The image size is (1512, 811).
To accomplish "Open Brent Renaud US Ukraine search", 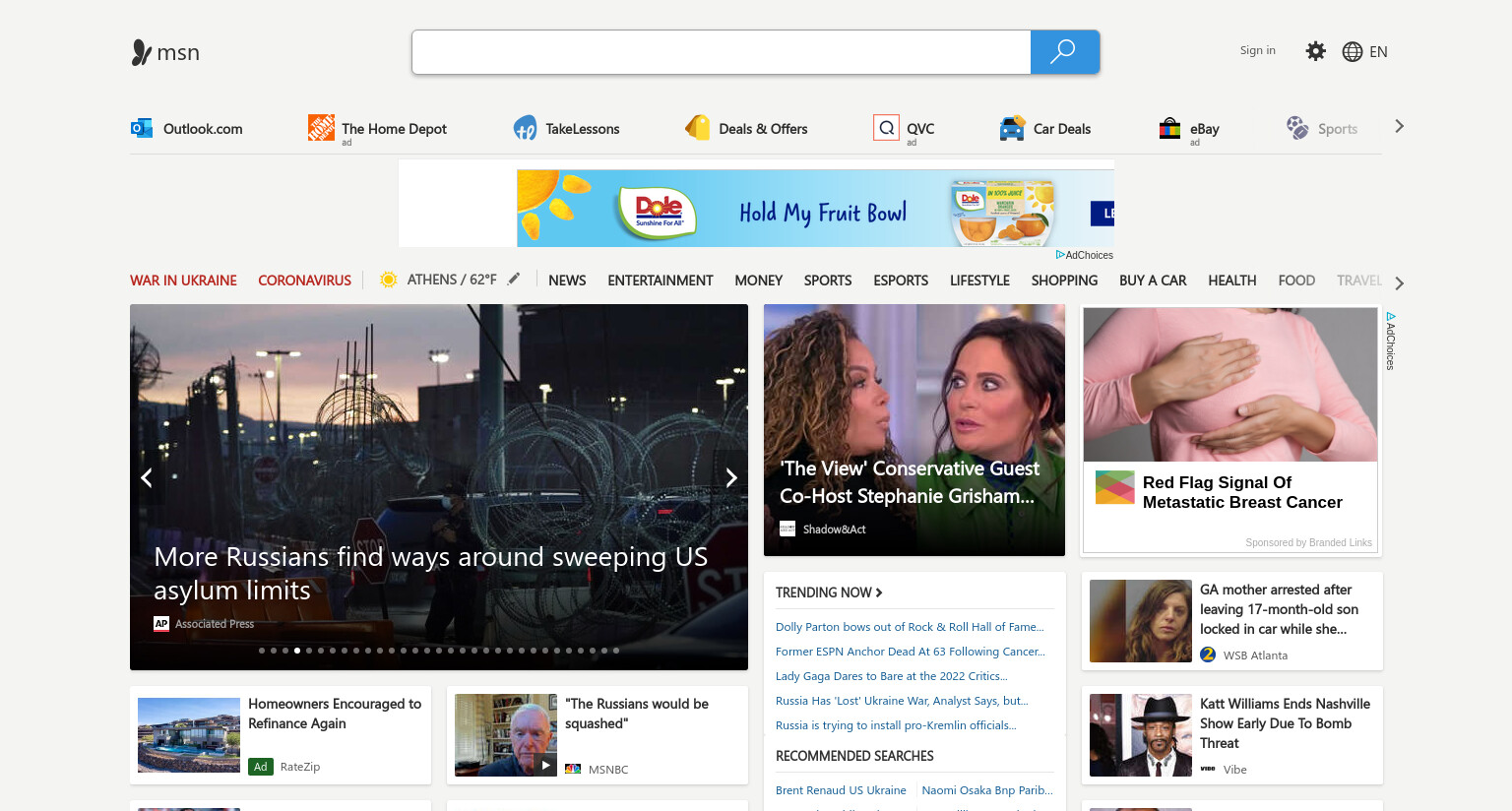I will click(x=841, y=790).
